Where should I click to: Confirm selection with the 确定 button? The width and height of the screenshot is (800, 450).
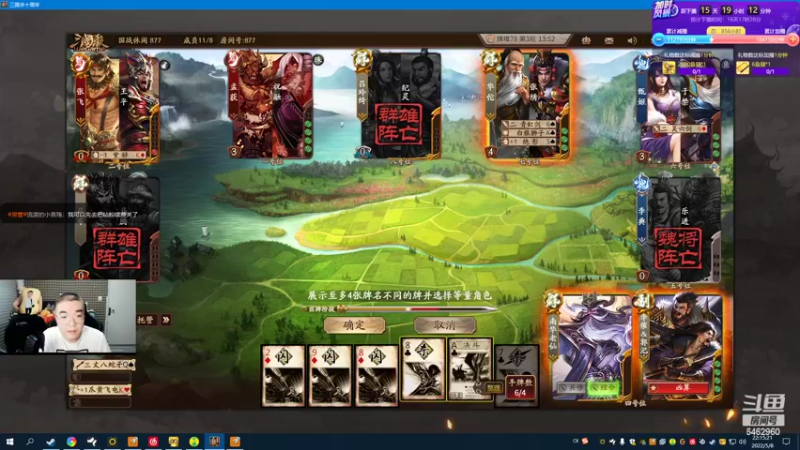pyautogui.click(x=354, y=325)
